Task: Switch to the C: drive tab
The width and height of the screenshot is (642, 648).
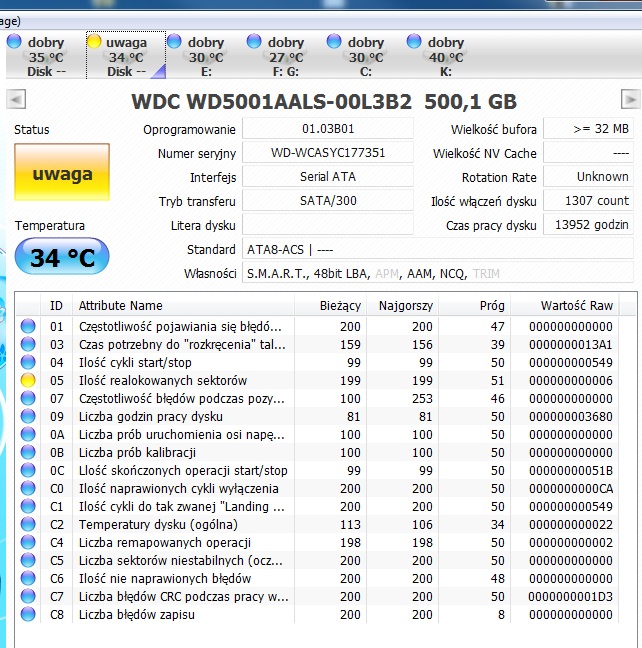Action: pyautogui.click(x=365, y=56)
